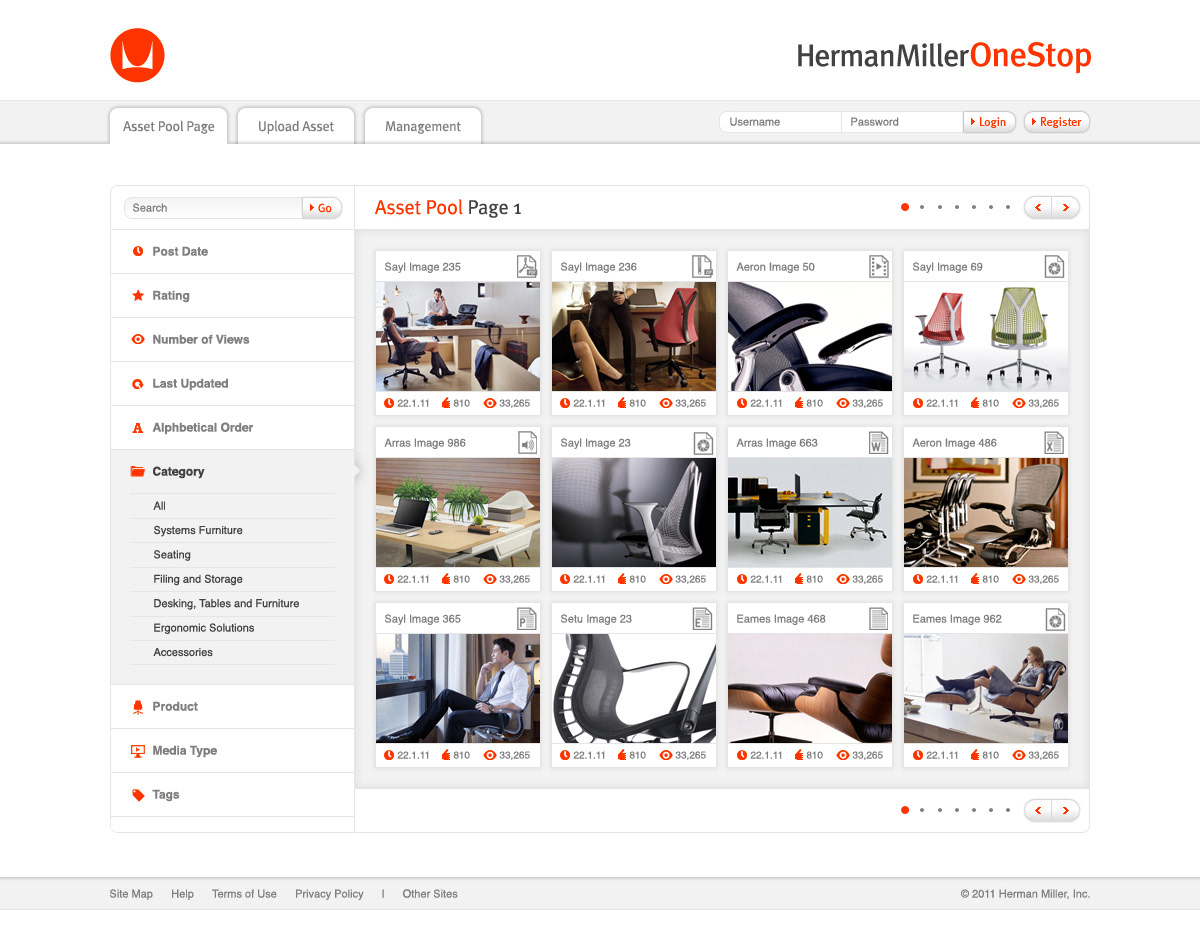Expand the Product filter section
1200x950 pixels.
tap(232, 706)
